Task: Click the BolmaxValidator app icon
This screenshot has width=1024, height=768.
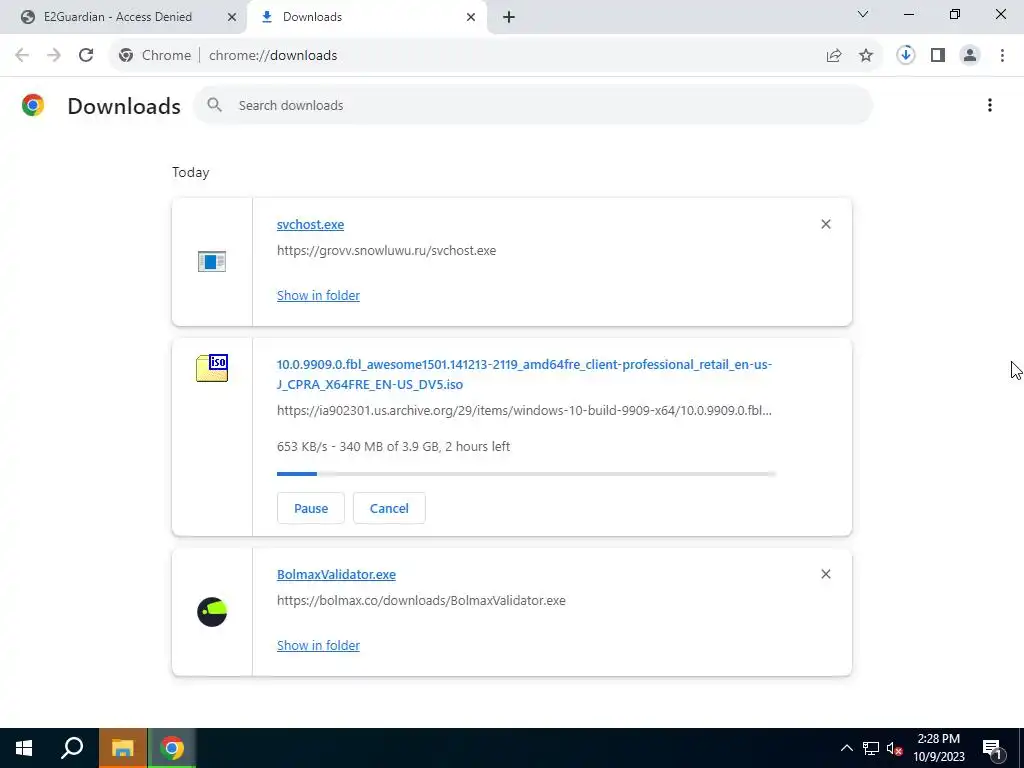Action: tap(212, 612)
